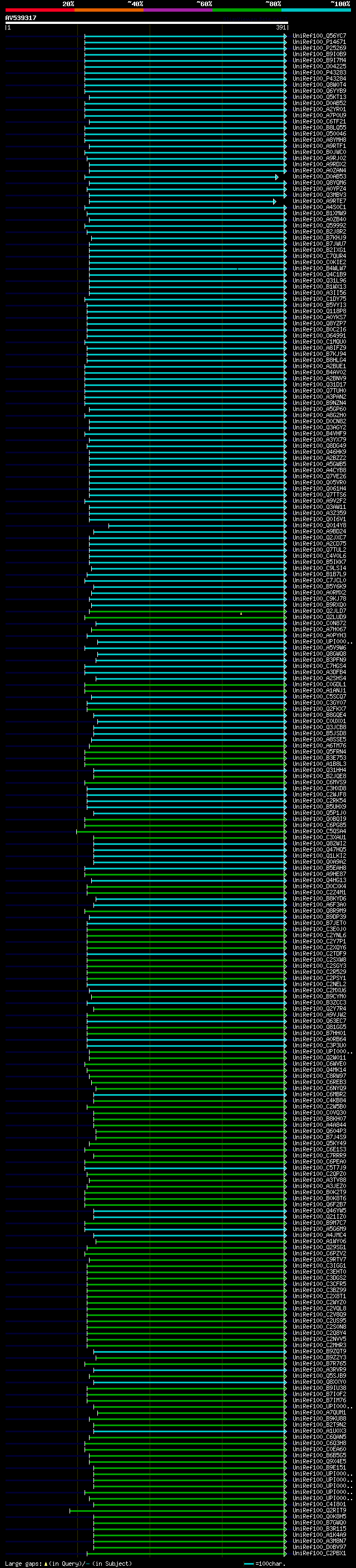Click the UniRef100_Q31HH4 label
This screenshot has width=356, height=1568.
[319, 770]
